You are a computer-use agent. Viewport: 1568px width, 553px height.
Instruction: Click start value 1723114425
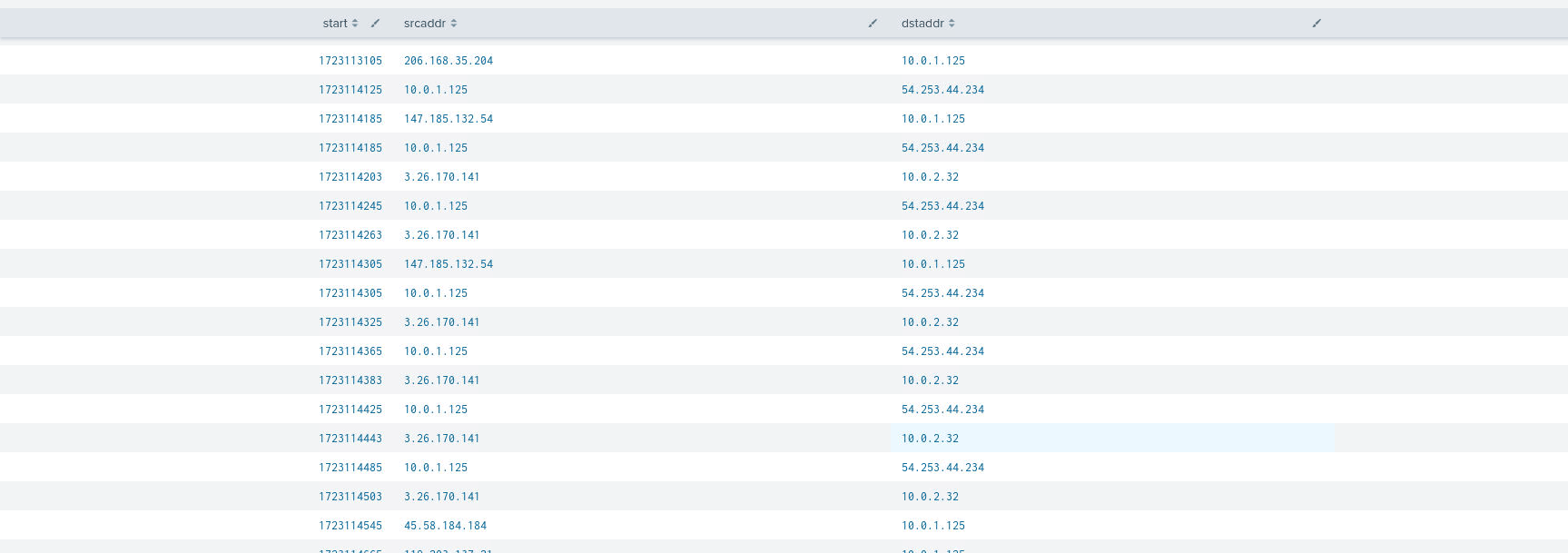tap(350, 410)
